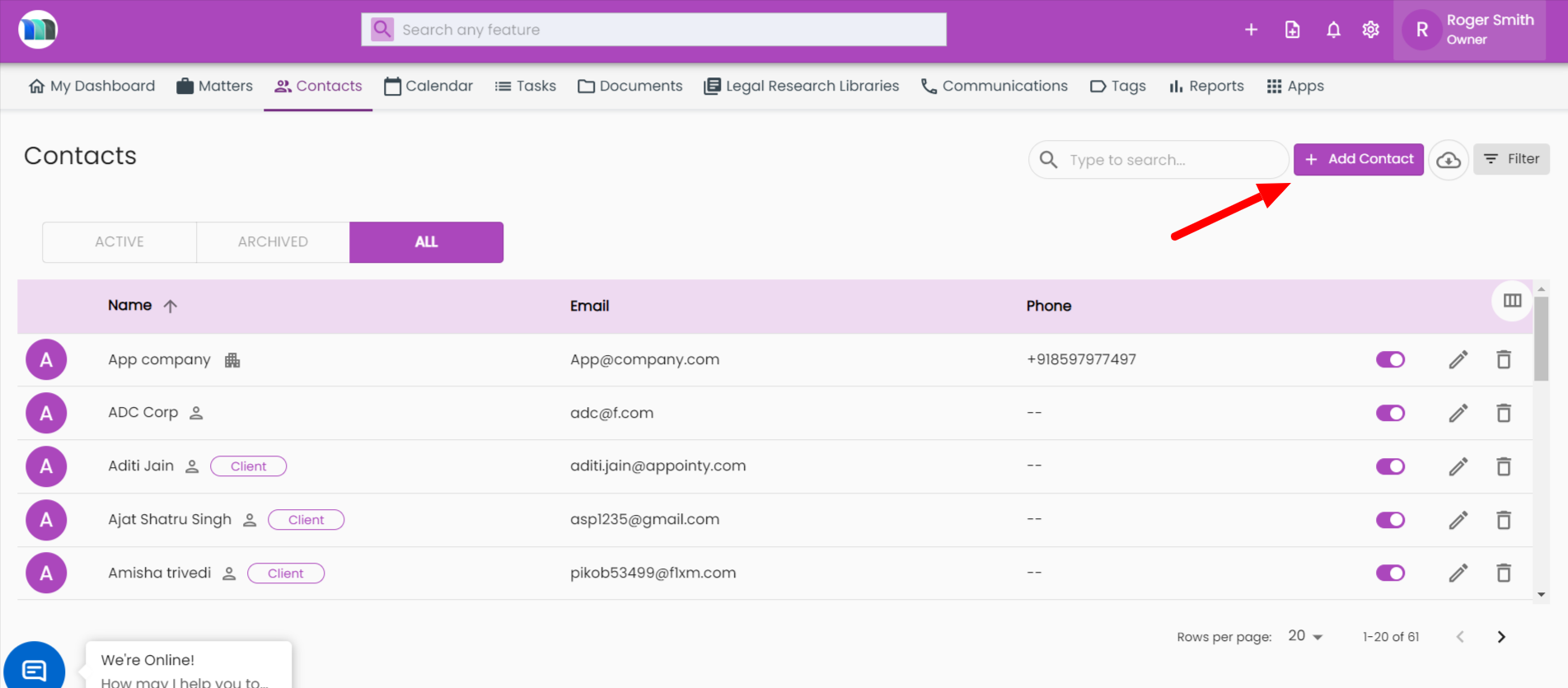Toggle Aditi Jain active status off

[1390, 466]
